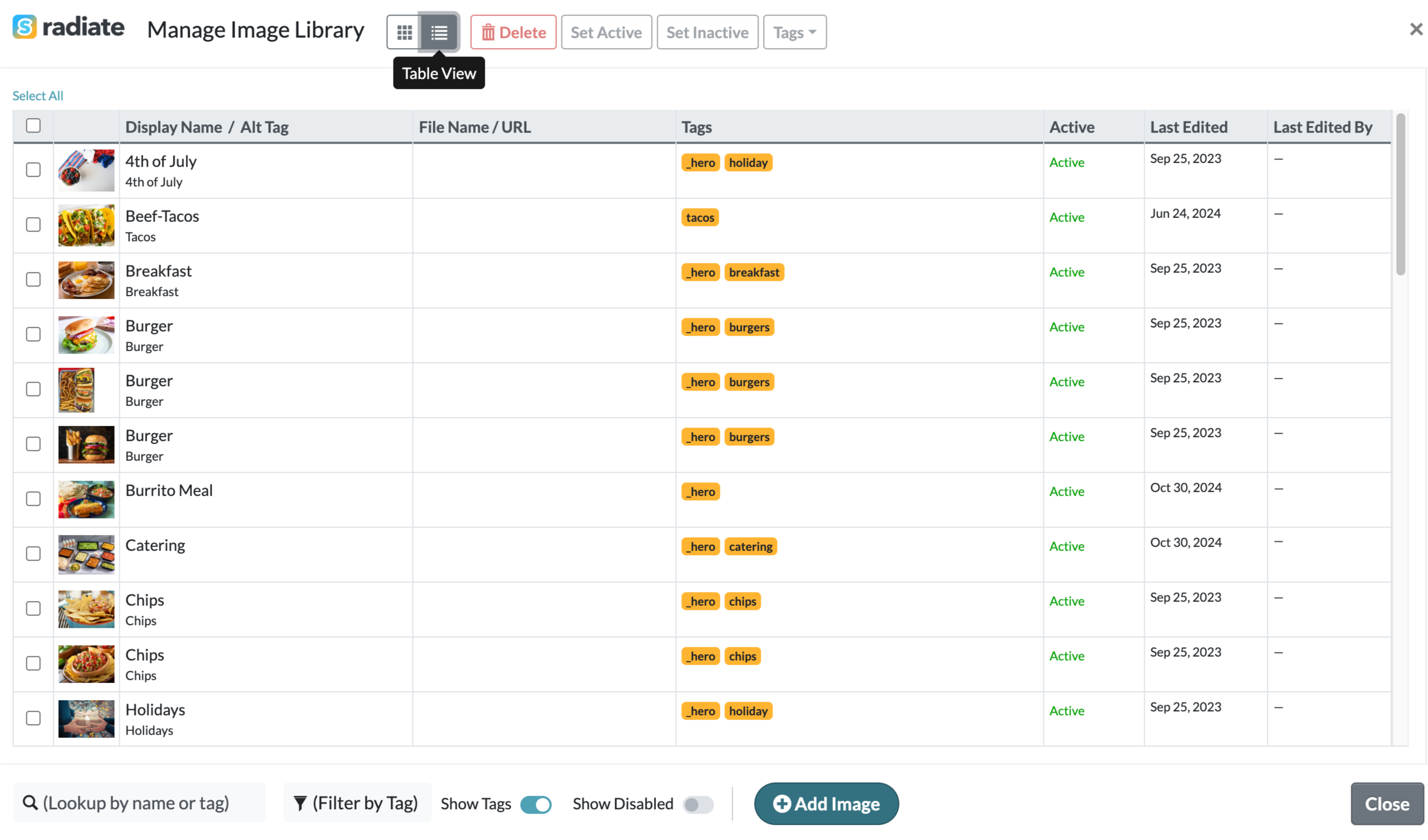This screenshot has width=1428, height=840.
Task: Sort by the Last Edited column header
Action: (1188, 127)
